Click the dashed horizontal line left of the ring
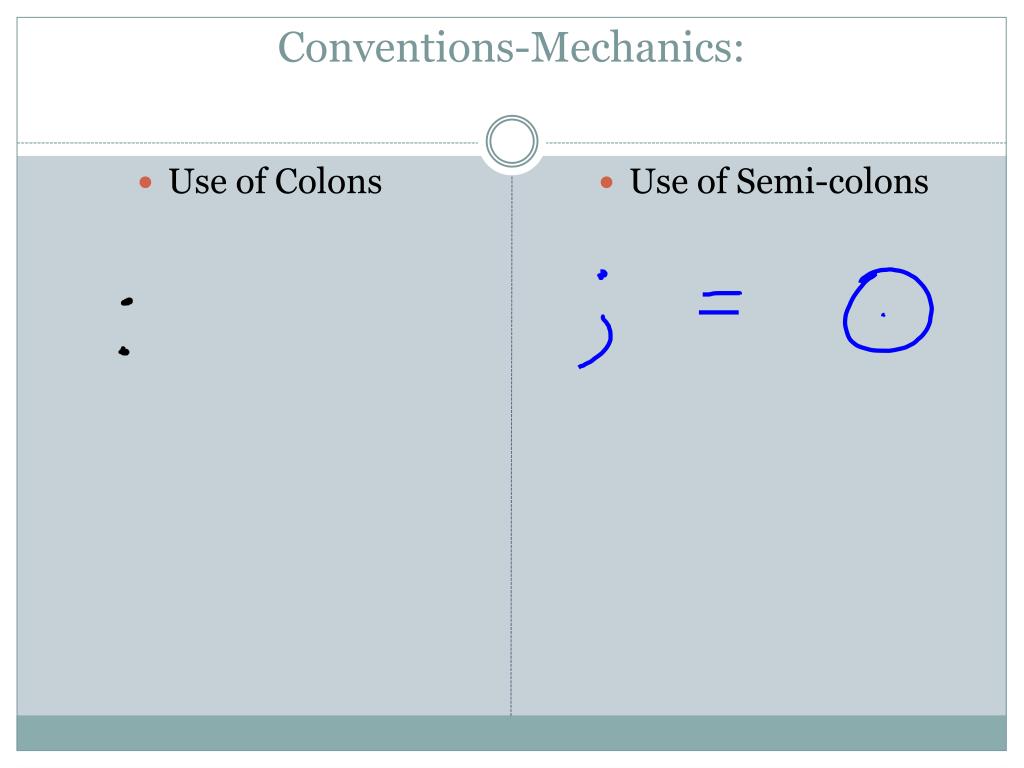Image resolution: width=1024 pixels, height=768 pixels. click(x=248, y=142)
